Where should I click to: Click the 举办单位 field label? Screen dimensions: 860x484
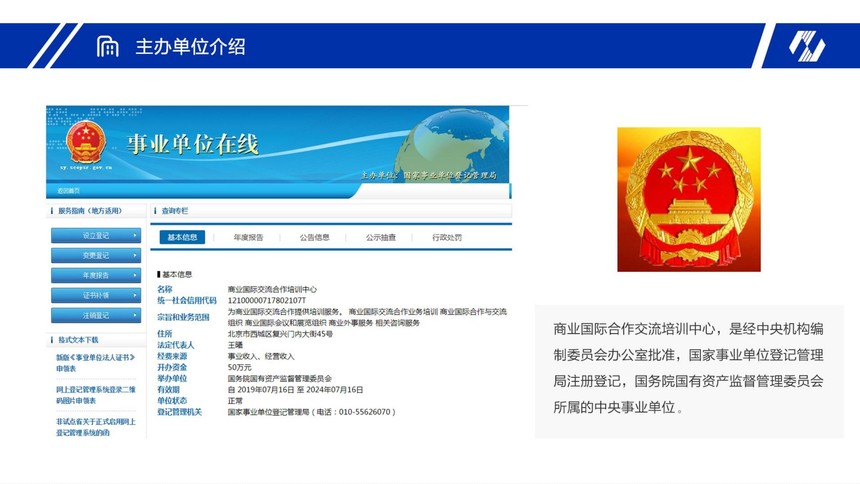click(x=172, y=379)
